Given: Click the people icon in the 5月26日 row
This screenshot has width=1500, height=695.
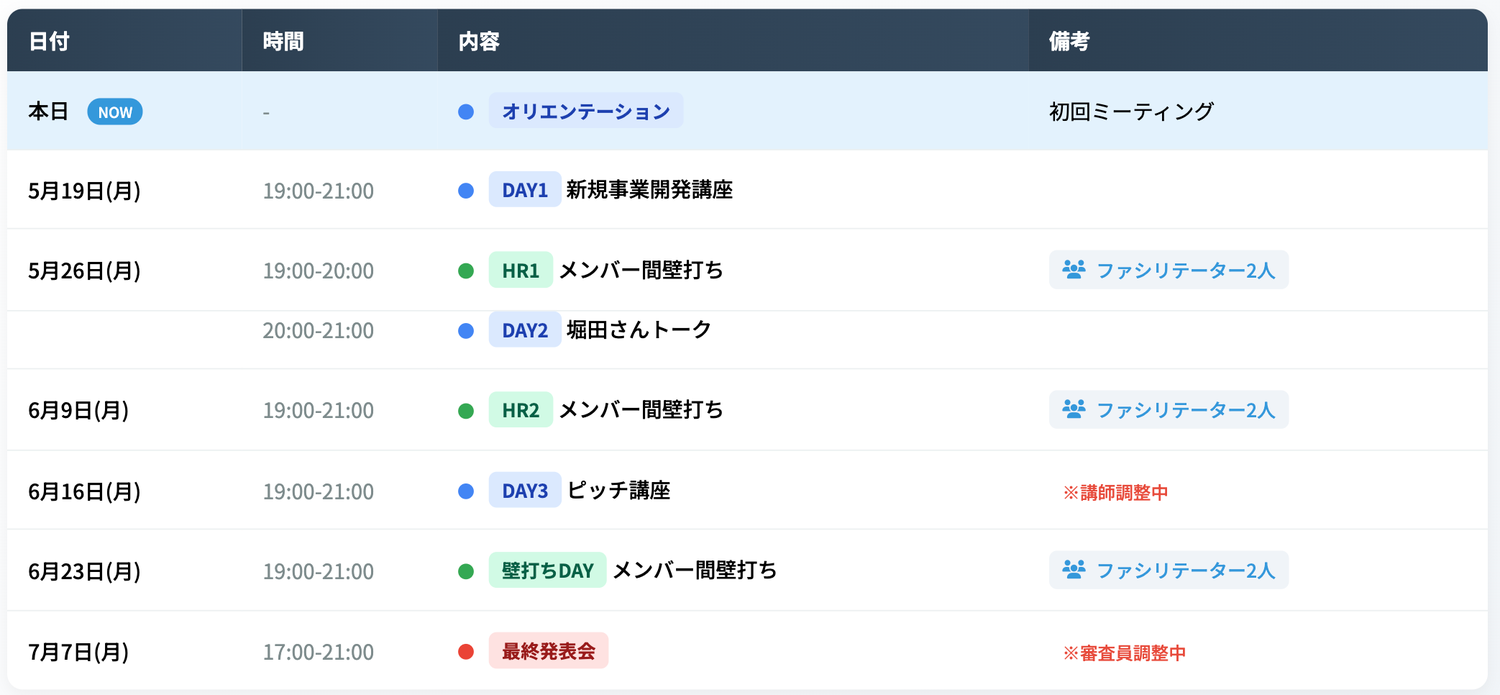Looking at the screenshot, I should (1074, 270).
